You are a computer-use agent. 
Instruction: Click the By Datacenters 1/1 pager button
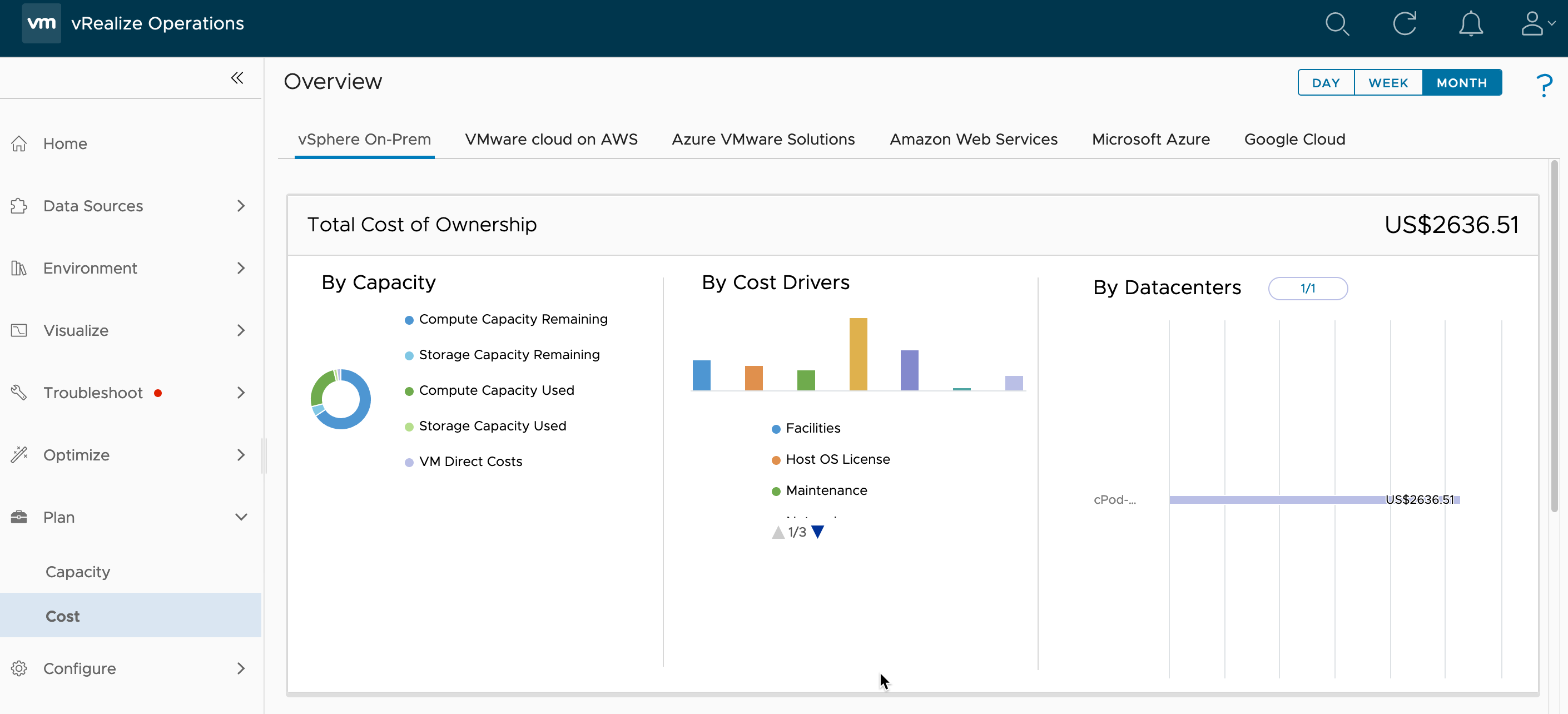pyautogui.click(x=1307, y=289)
